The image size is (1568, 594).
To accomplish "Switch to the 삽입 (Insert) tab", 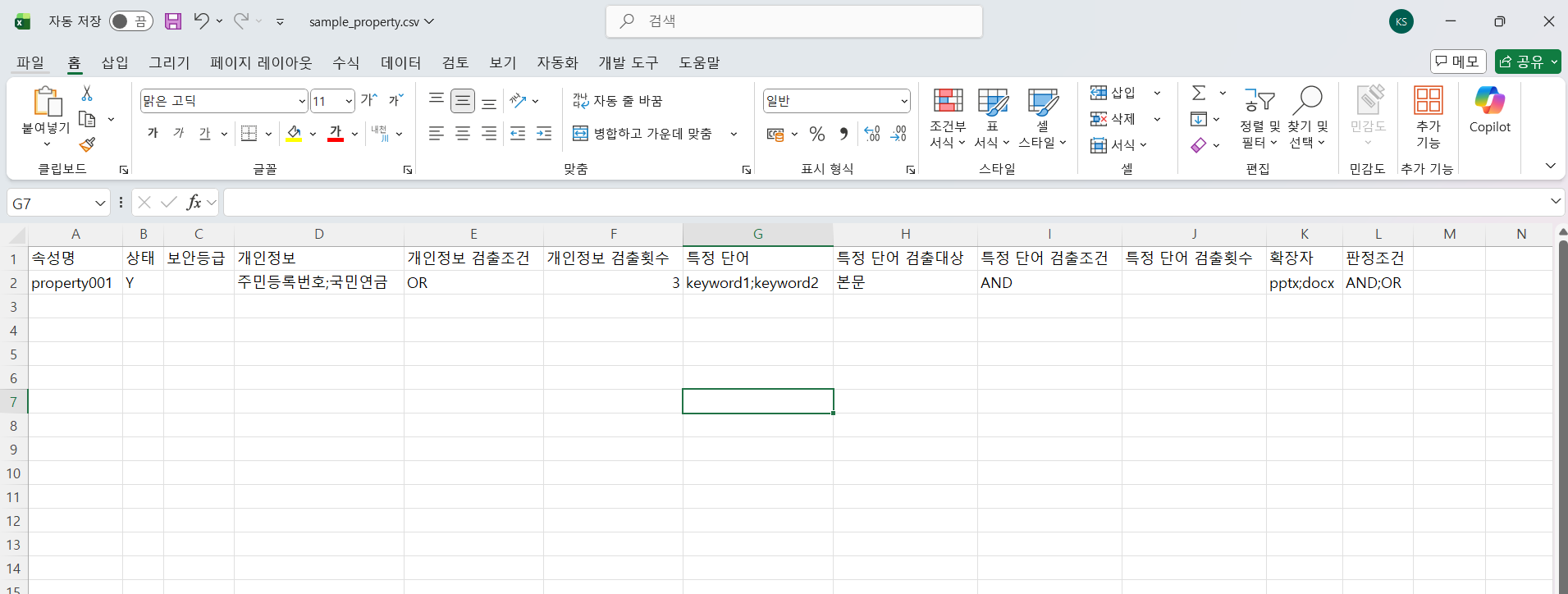I will 115,62.
